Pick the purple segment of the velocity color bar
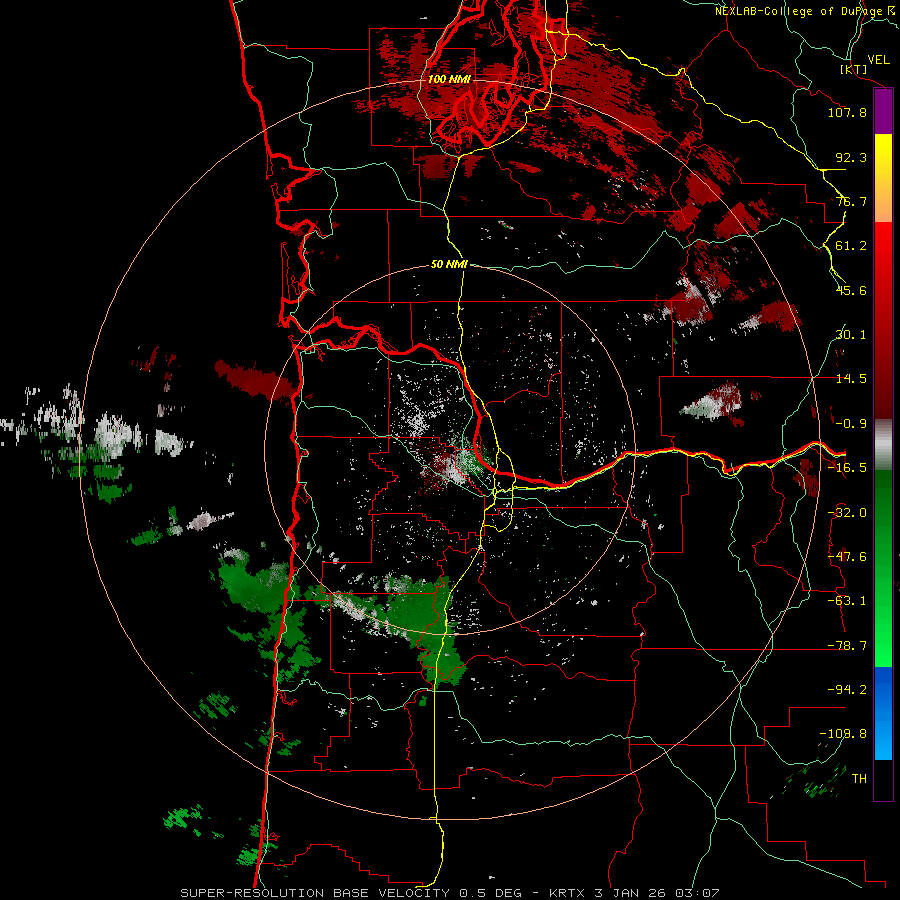This screenshot has height=900, width=900. (x=883, y=112)
